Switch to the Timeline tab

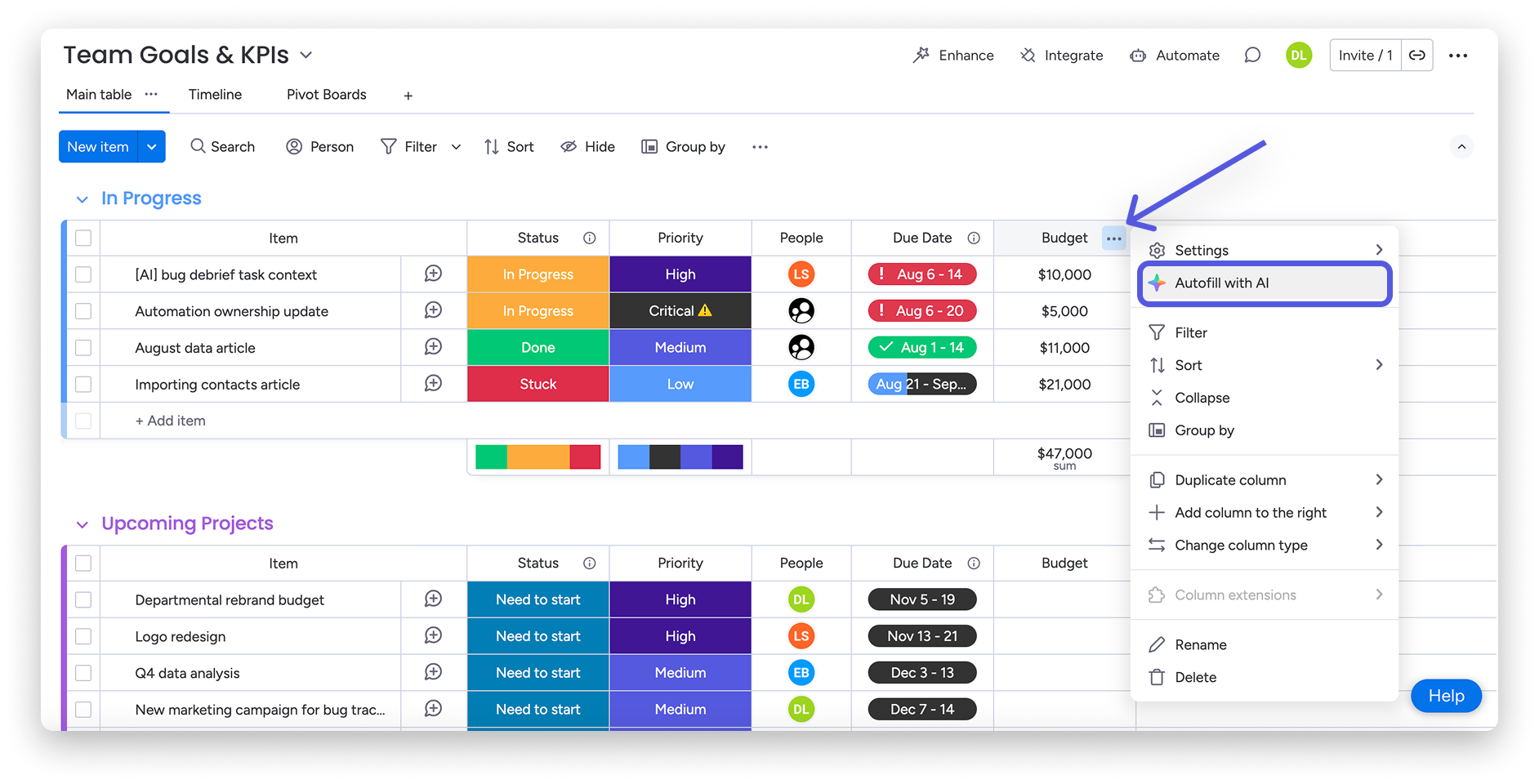click(x=215, y=94)
